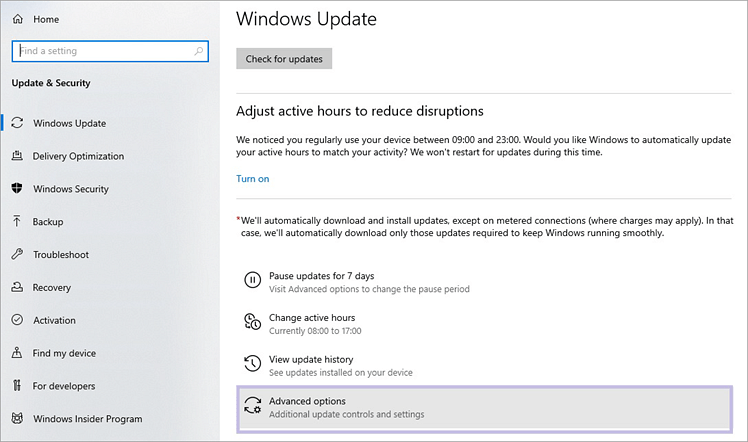Type in the Find a setting box
This screenshot has height=442, width=748.
tap(108, 51)
